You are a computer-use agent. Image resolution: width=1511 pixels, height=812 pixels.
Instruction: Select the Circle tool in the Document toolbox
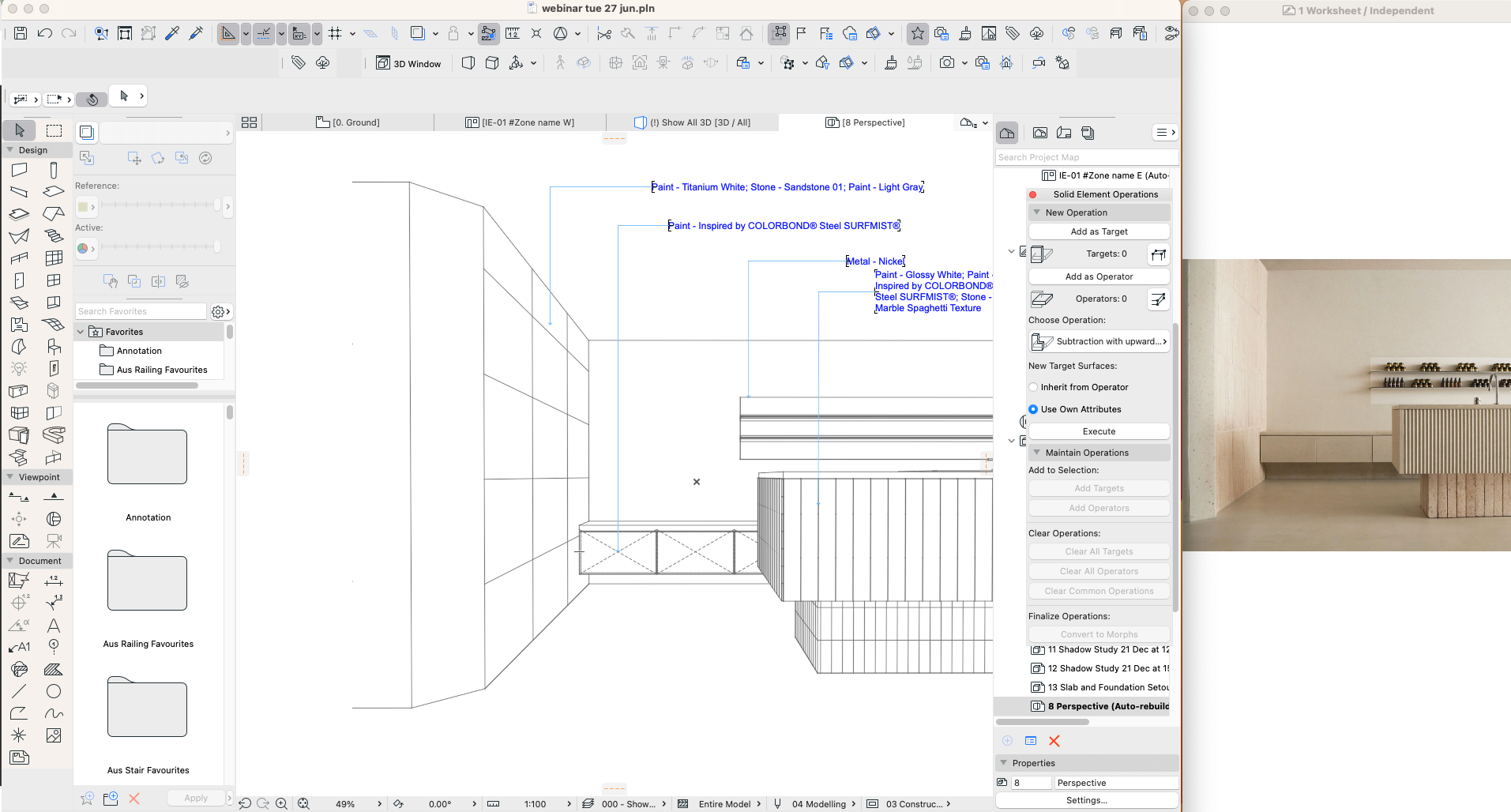point(54,691)
